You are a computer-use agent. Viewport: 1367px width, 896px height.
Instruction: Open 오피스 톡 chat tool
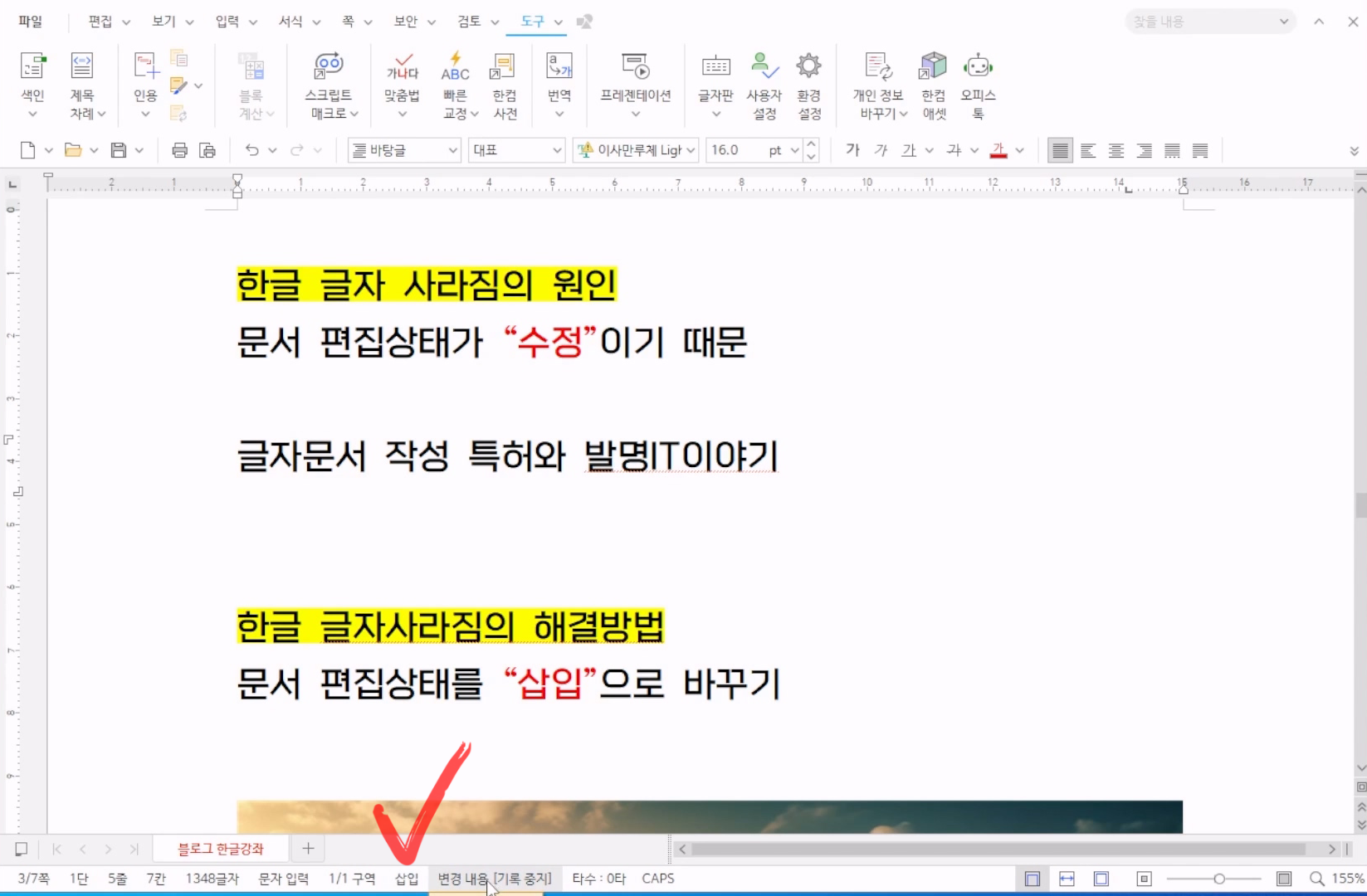[979, 85]
